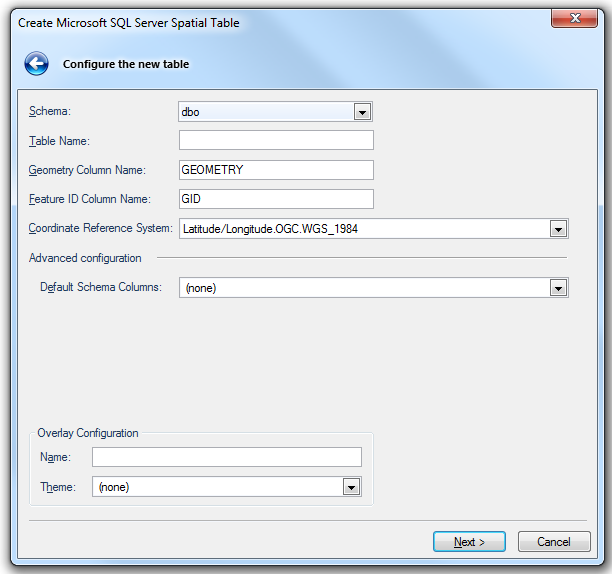This screenshot has width=612, height=574.
Task: Focus the Overlay Configuration Name field
Action: pyautogui.click(x=227, y=457)
